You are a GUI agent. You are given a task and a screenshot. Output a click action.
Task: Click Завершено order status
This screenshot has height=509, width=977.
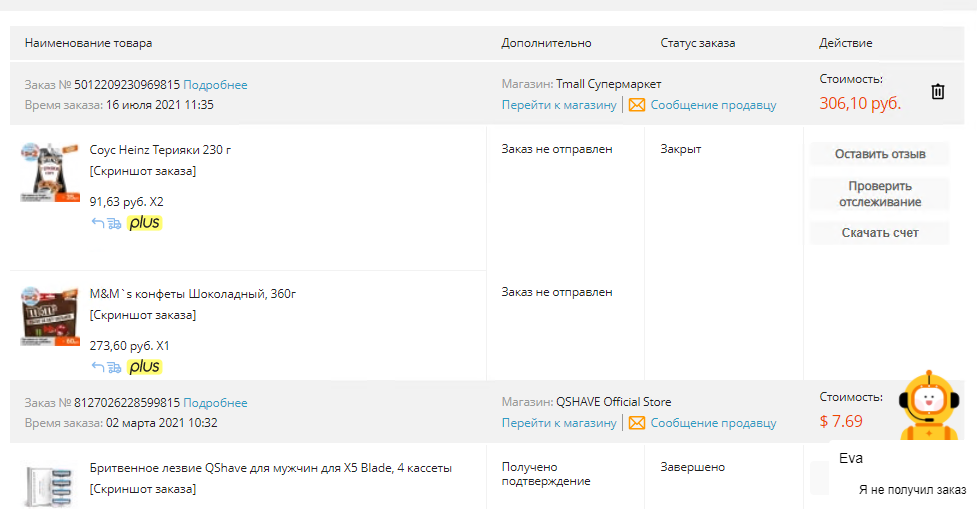(x=692, y=467)
